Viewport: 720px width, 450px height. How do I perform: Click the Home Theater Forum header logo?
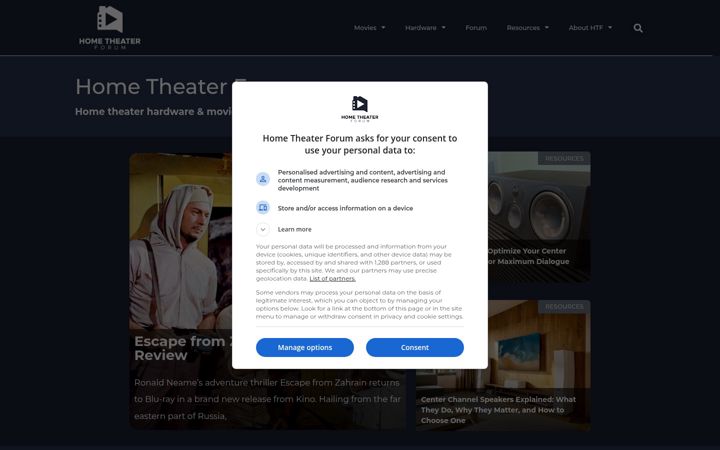tap(110, 28)
